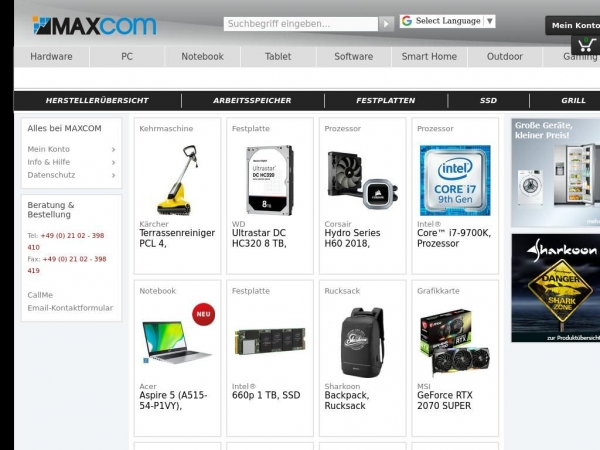This screenshot has width=600, height=450.
Task: Open the Select Language dropdown
Action: (x=447, y=21)
